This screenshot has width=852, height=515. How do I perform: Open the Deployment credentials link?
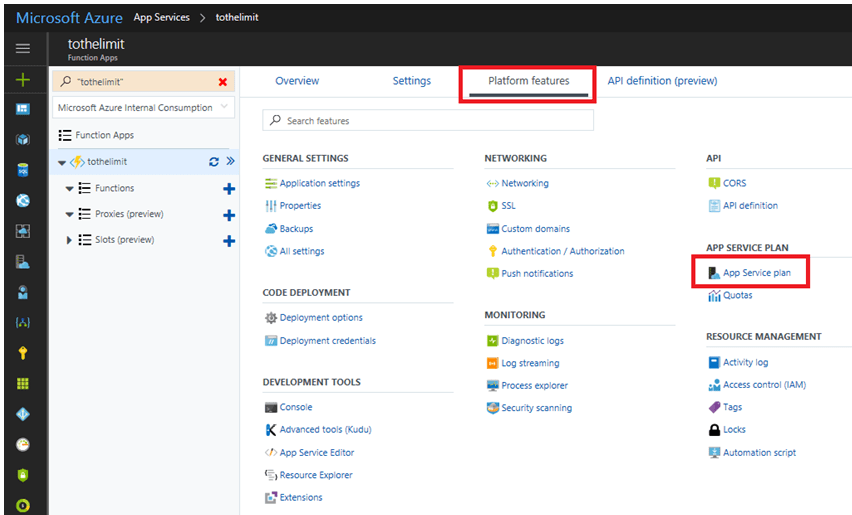click(x=328, y=341)
